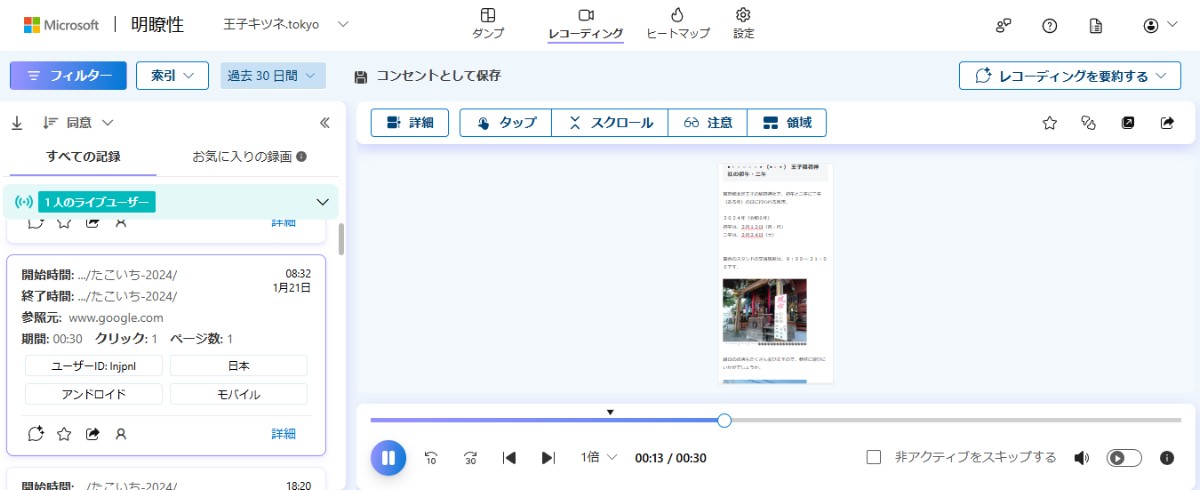
Task: Download recordings list
Action: tap(17, 123)
